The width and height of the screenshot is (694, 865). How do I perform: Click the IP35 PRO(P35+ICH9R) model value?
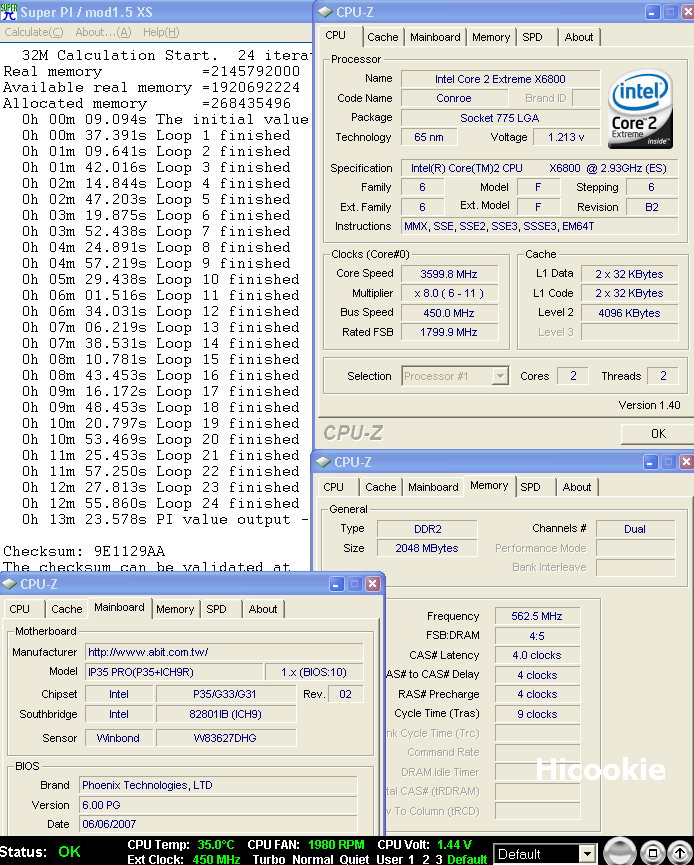[x=174, y=672]
